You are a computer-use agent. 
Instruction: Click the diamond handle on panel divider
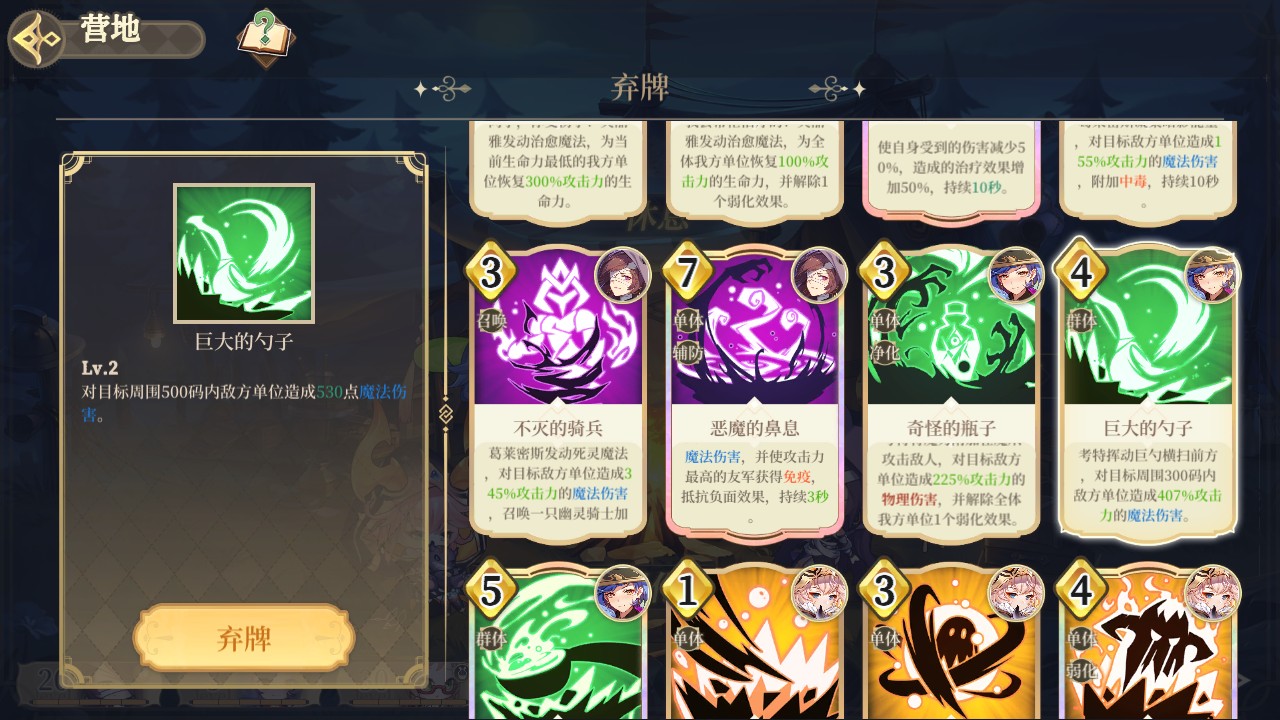tap(446, 412)
